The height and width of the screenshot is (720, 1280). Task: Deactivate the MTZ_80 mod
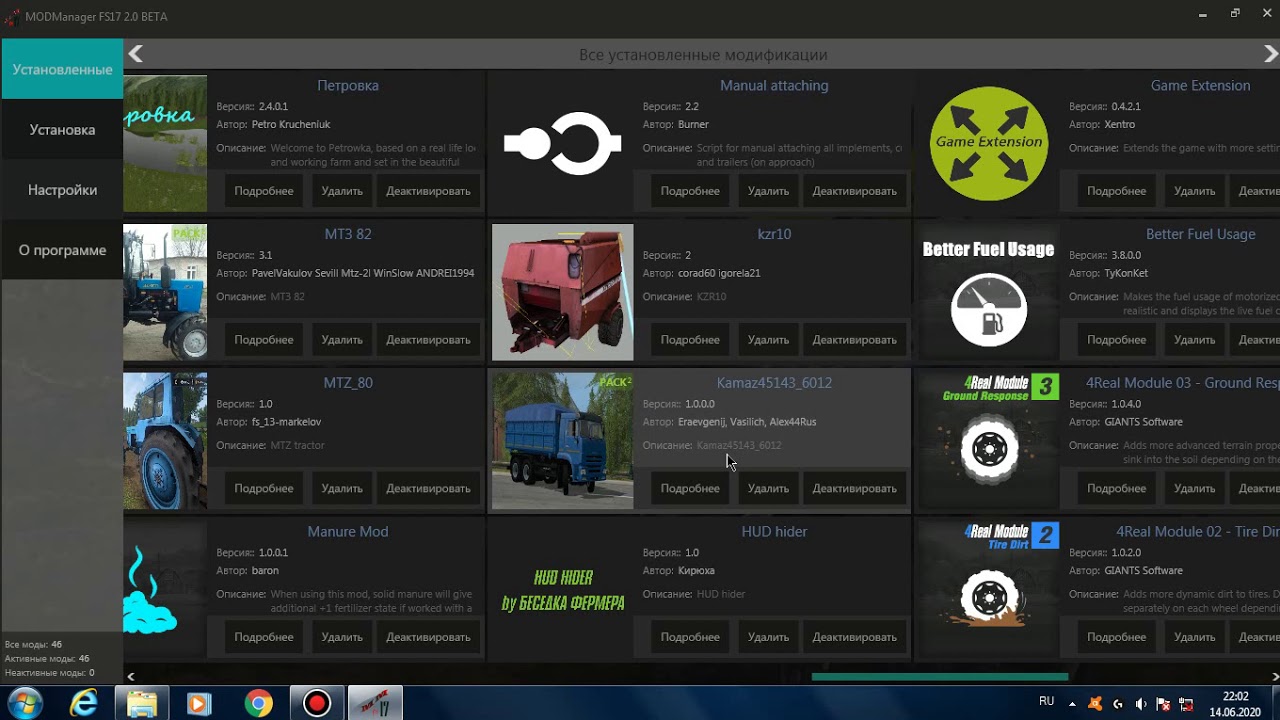pos(428,489)
